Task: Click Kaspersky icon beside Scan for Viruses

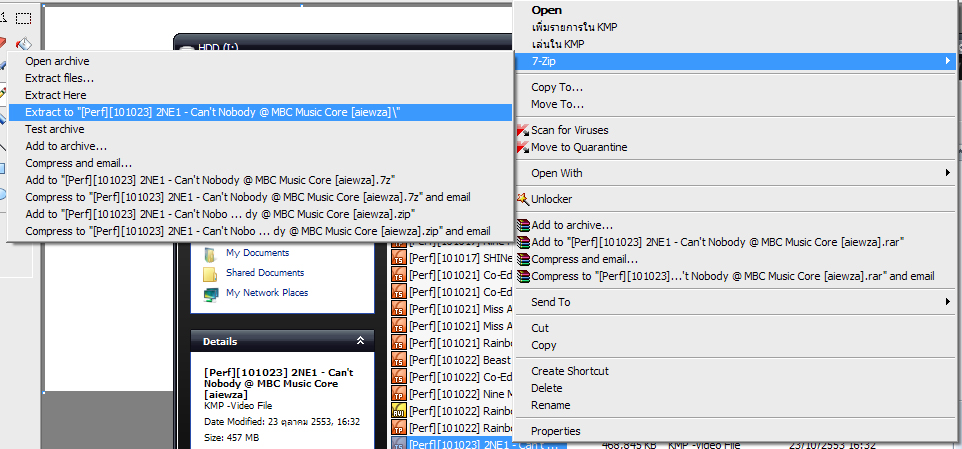Action: pyautogui.click(x=523, y=130)
